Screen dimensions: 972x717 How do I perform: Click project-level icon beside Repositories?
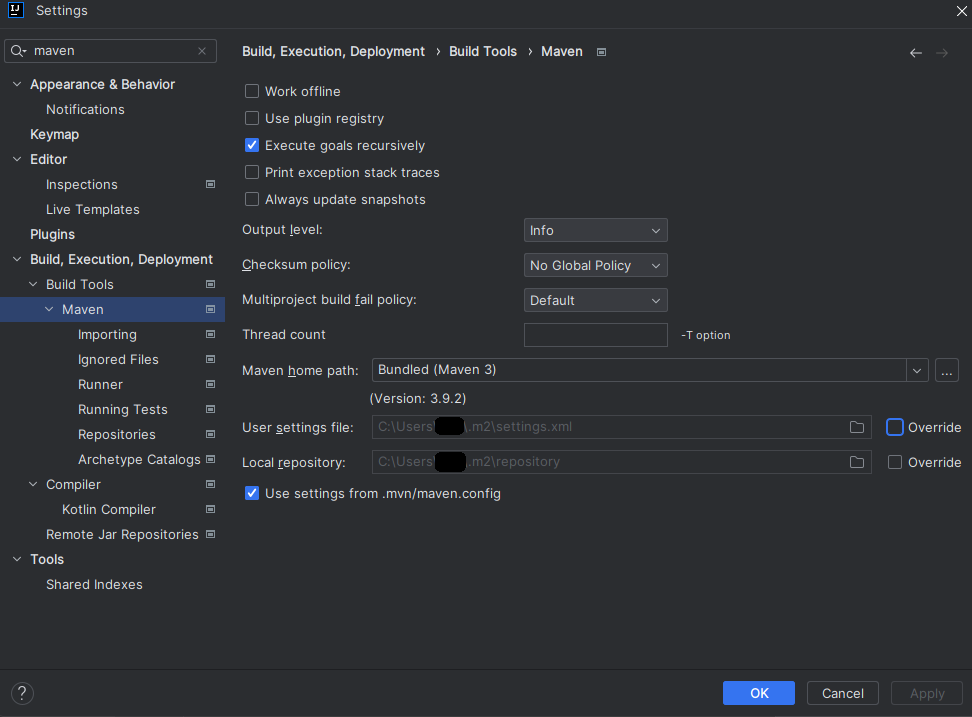coord(211,434)
